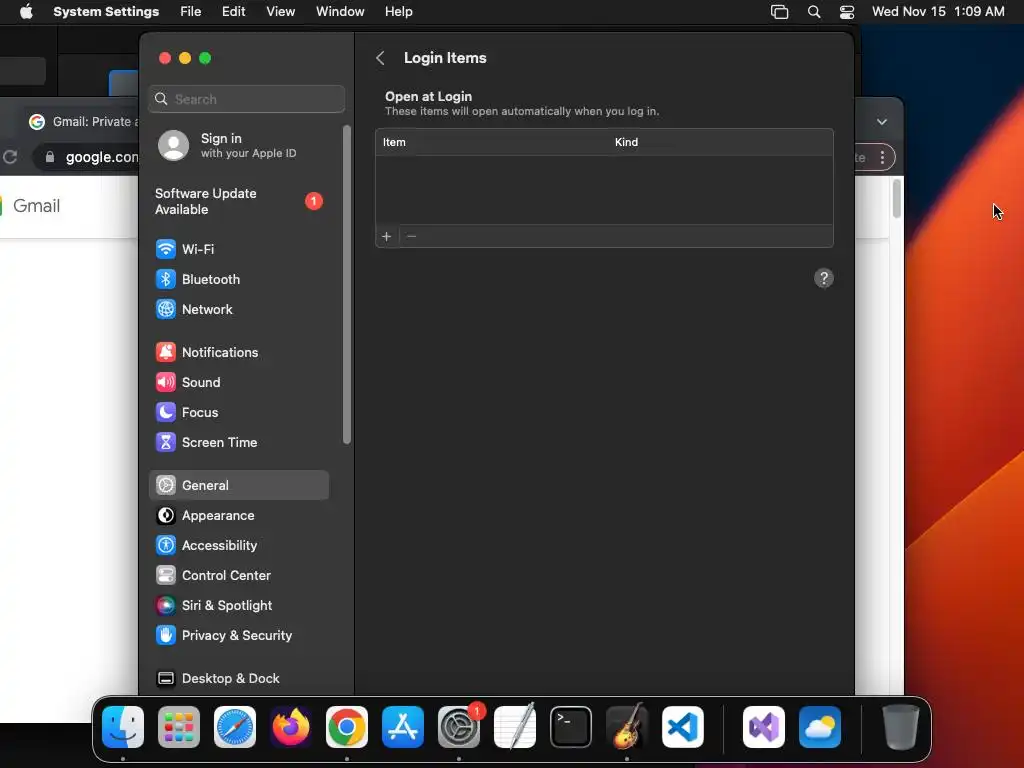The height and width of the screenshot is (768, 1024).
Task: Open the Help menu
Action: click(398, 12)
